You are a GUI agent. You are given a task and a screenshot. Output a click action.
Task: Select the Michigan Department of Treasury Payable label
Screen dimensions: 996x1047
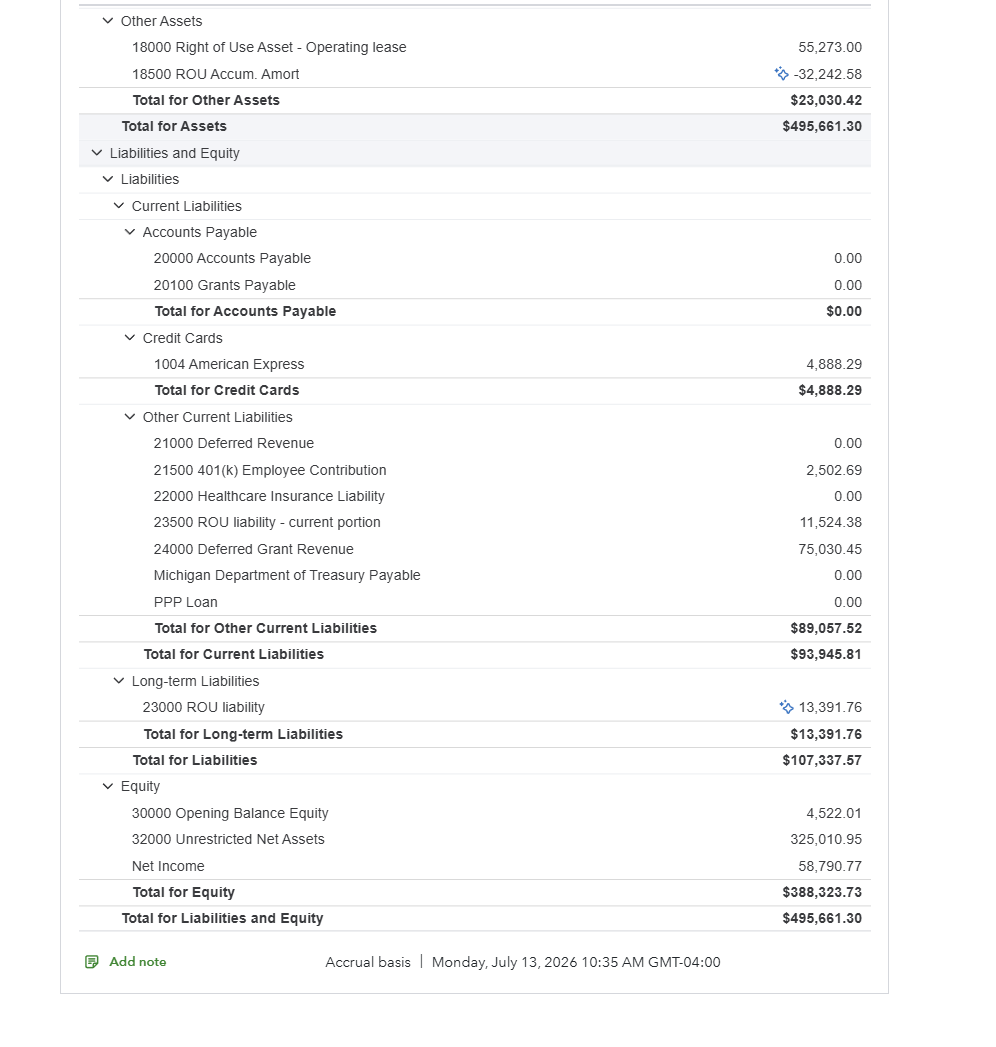coord(287,575)
